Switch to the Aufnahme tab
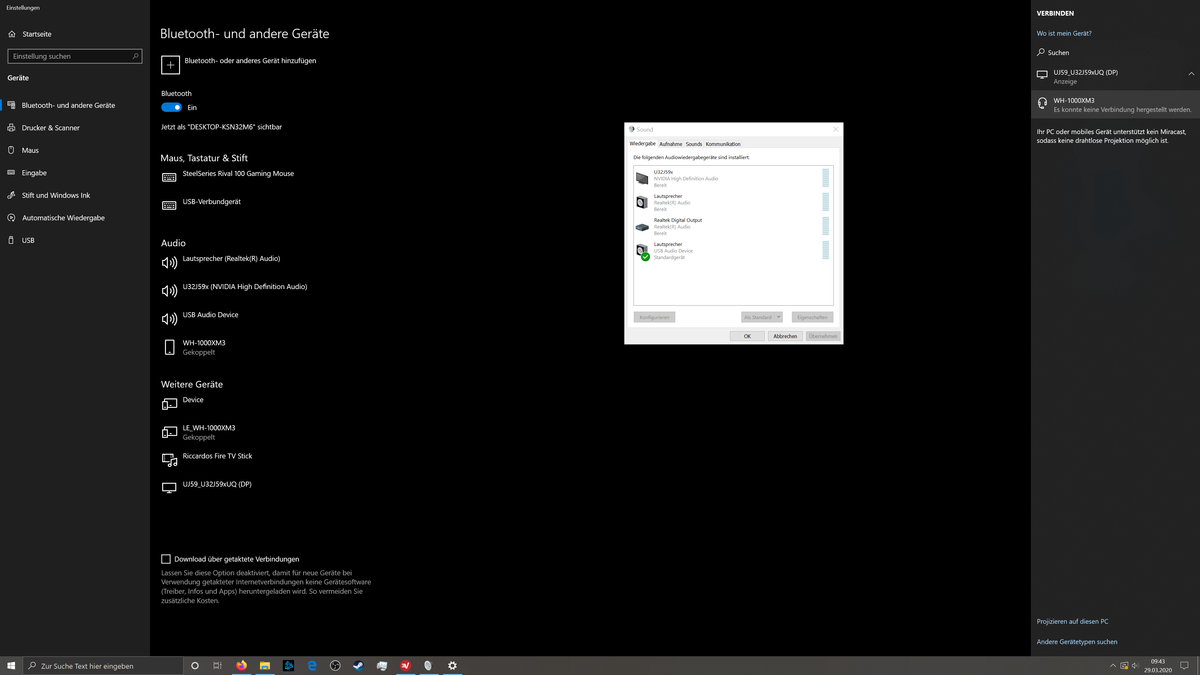This screenshot has width=1200, height=675. (671, 144)
